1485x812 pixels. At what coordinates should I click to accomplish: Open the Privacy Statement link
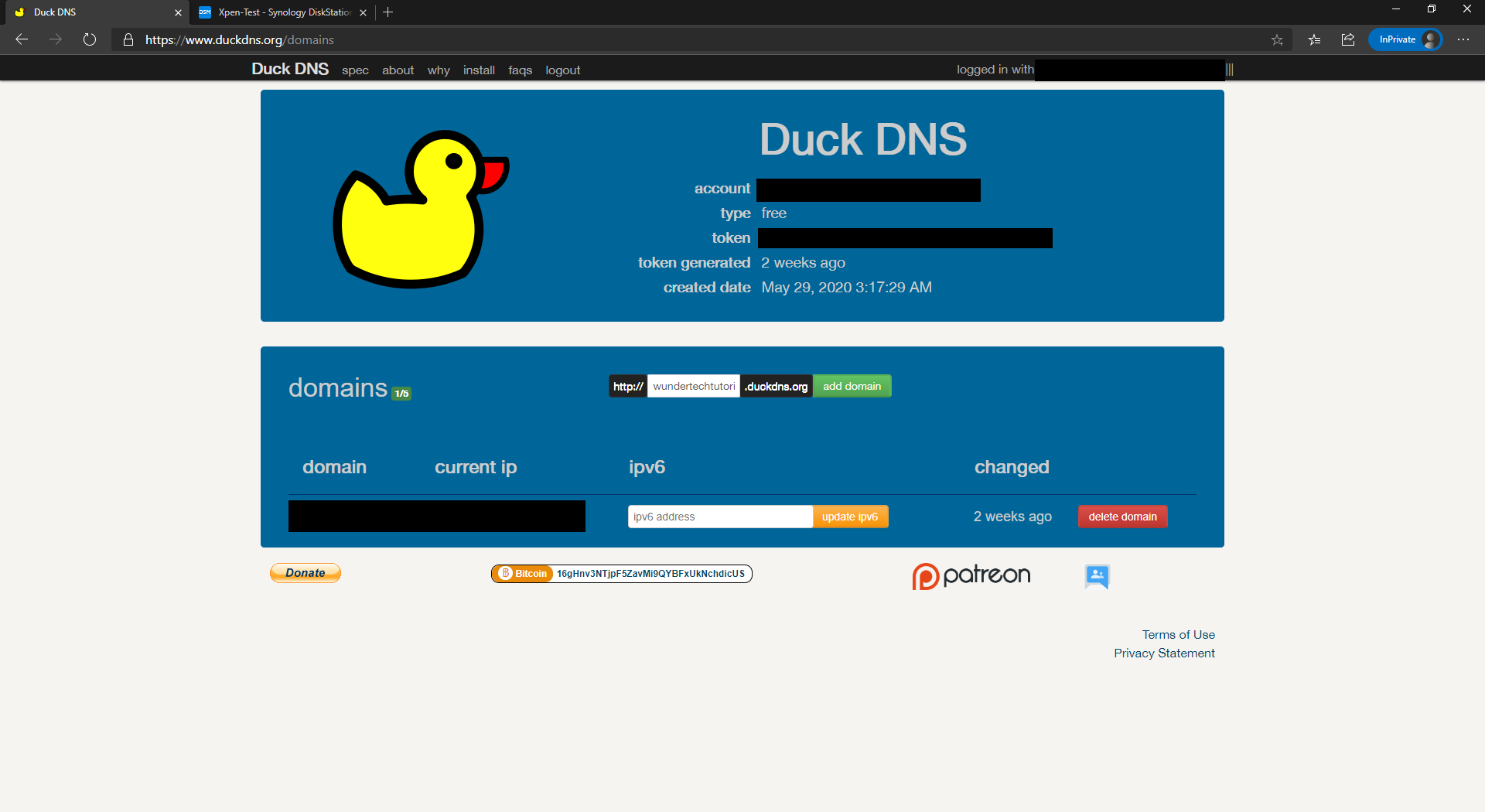click(x=1164, y=653)
